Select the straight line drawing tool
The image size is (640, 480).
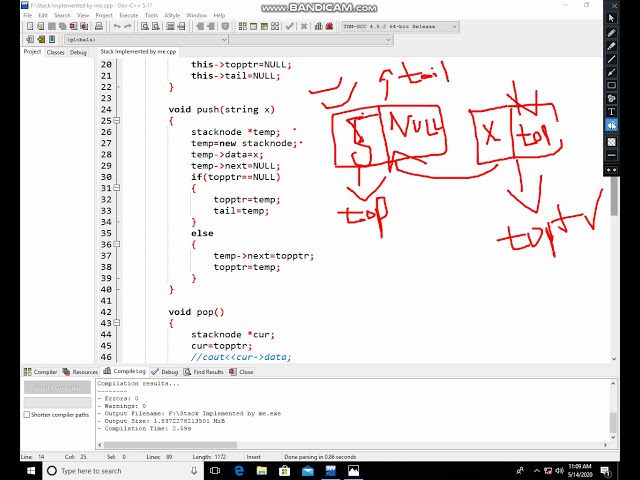[611, 59]
